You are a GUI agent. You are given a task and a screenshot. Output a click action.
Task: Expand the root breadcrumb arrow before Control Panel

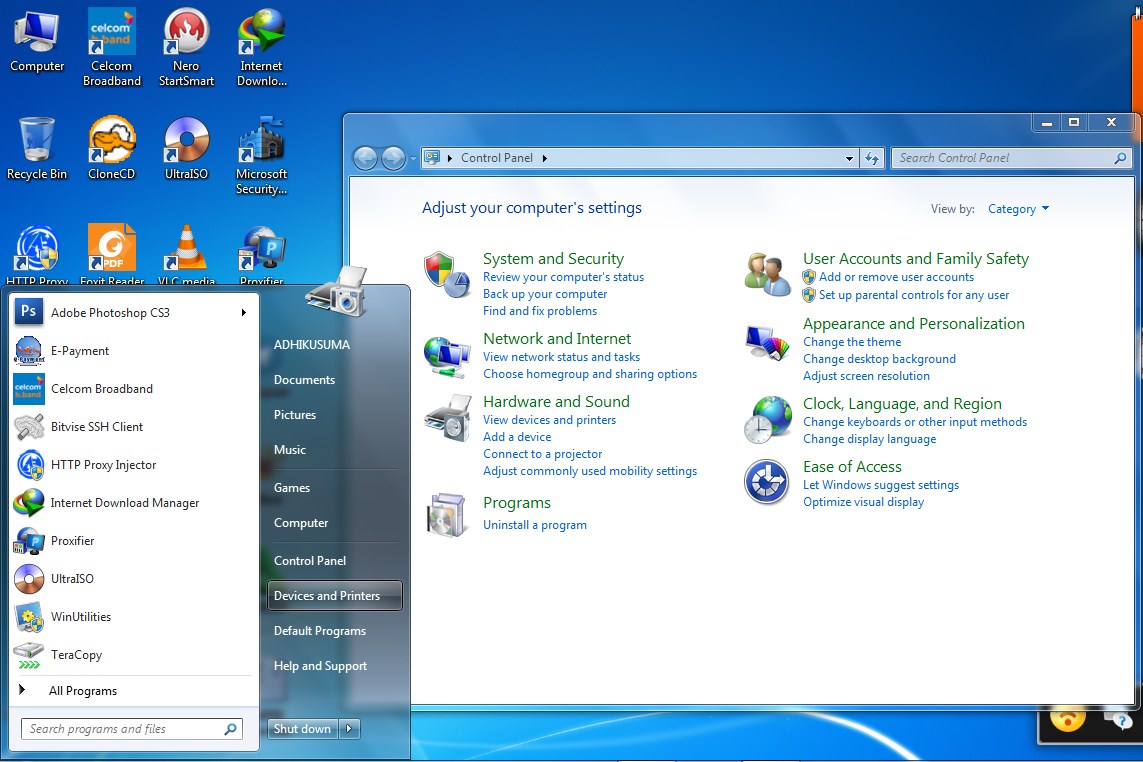[x=450, y=158]
